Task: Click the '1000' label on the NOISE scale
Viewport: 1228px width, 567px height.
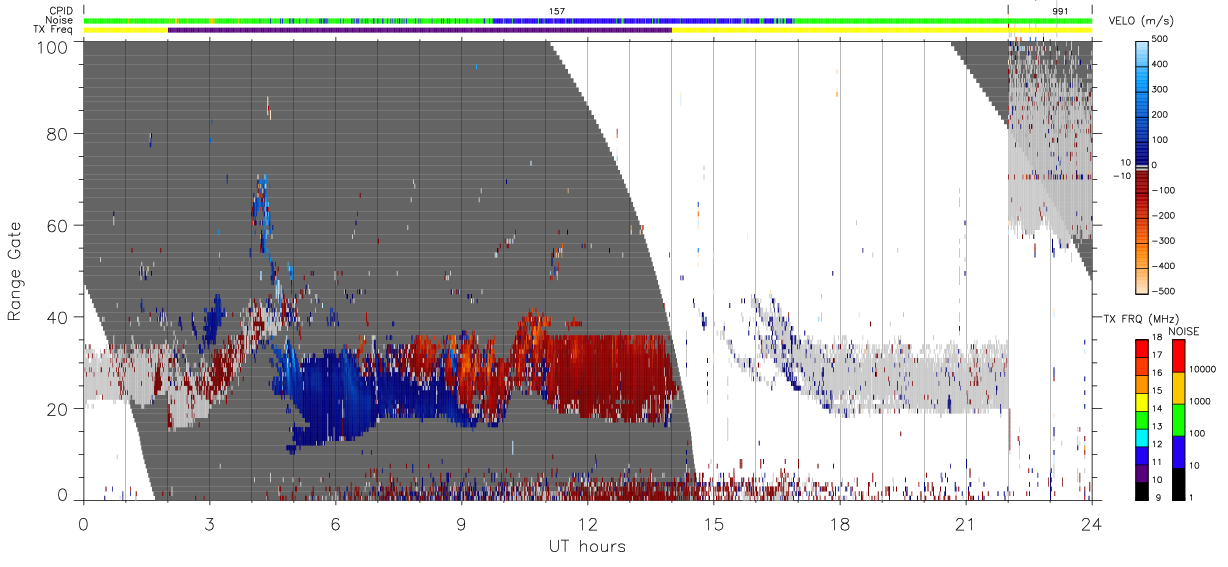Action: [x=1199, y=402]
